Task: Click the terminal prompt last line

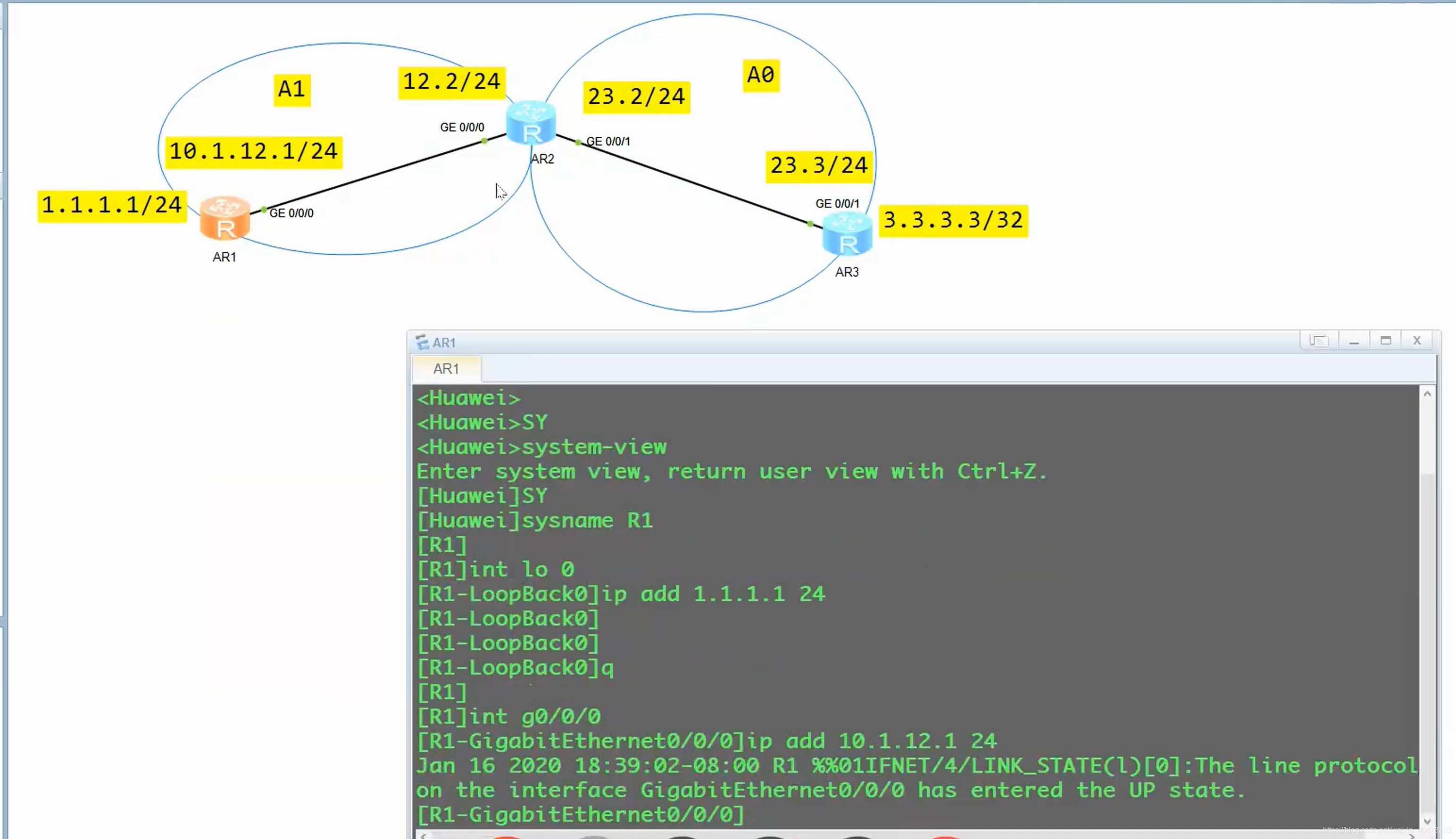Action: [580, 814]
